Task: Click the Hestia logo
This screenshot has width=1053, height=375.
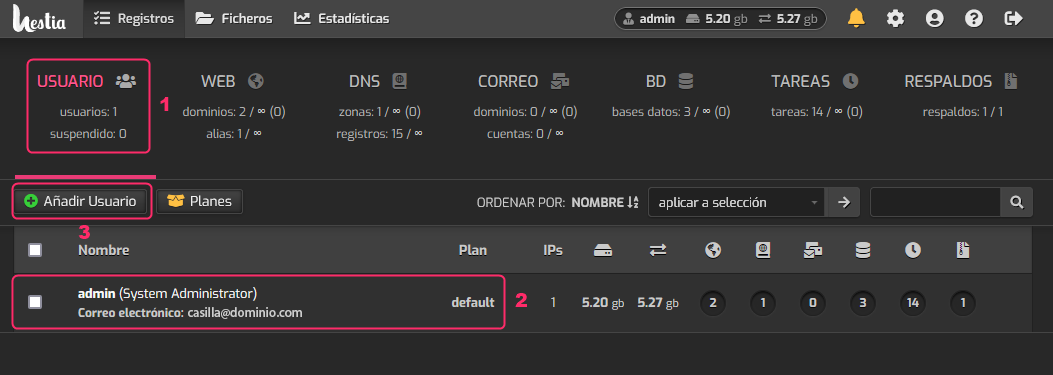Action: pyautogui.click(x=39, y=19)
